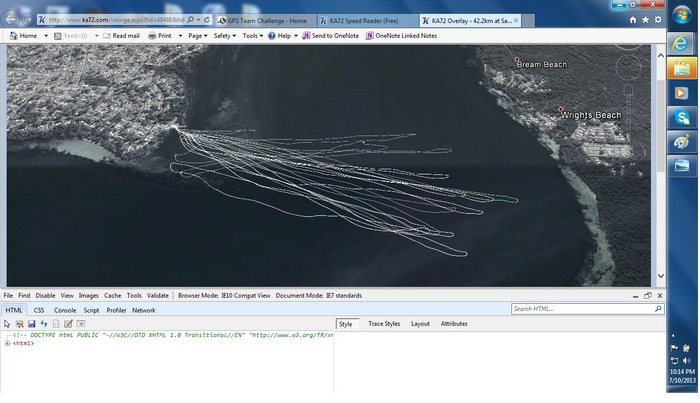Click the Search HTML input field

tap(582, 309)
